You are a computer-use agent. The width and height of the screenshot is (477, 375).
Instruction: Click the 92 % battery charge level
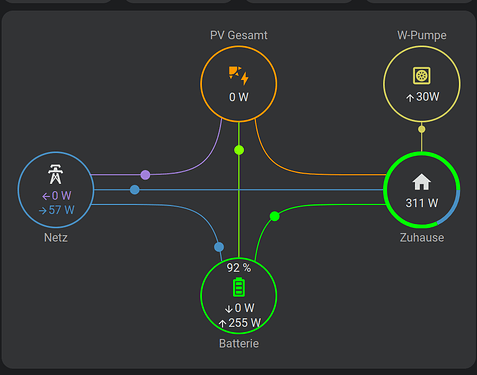[x=239, y=268]
